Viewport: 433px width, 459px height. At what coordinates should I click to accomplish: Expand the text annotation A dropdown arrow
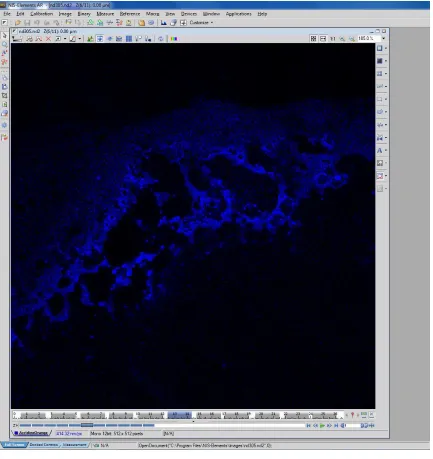point(386,151)
